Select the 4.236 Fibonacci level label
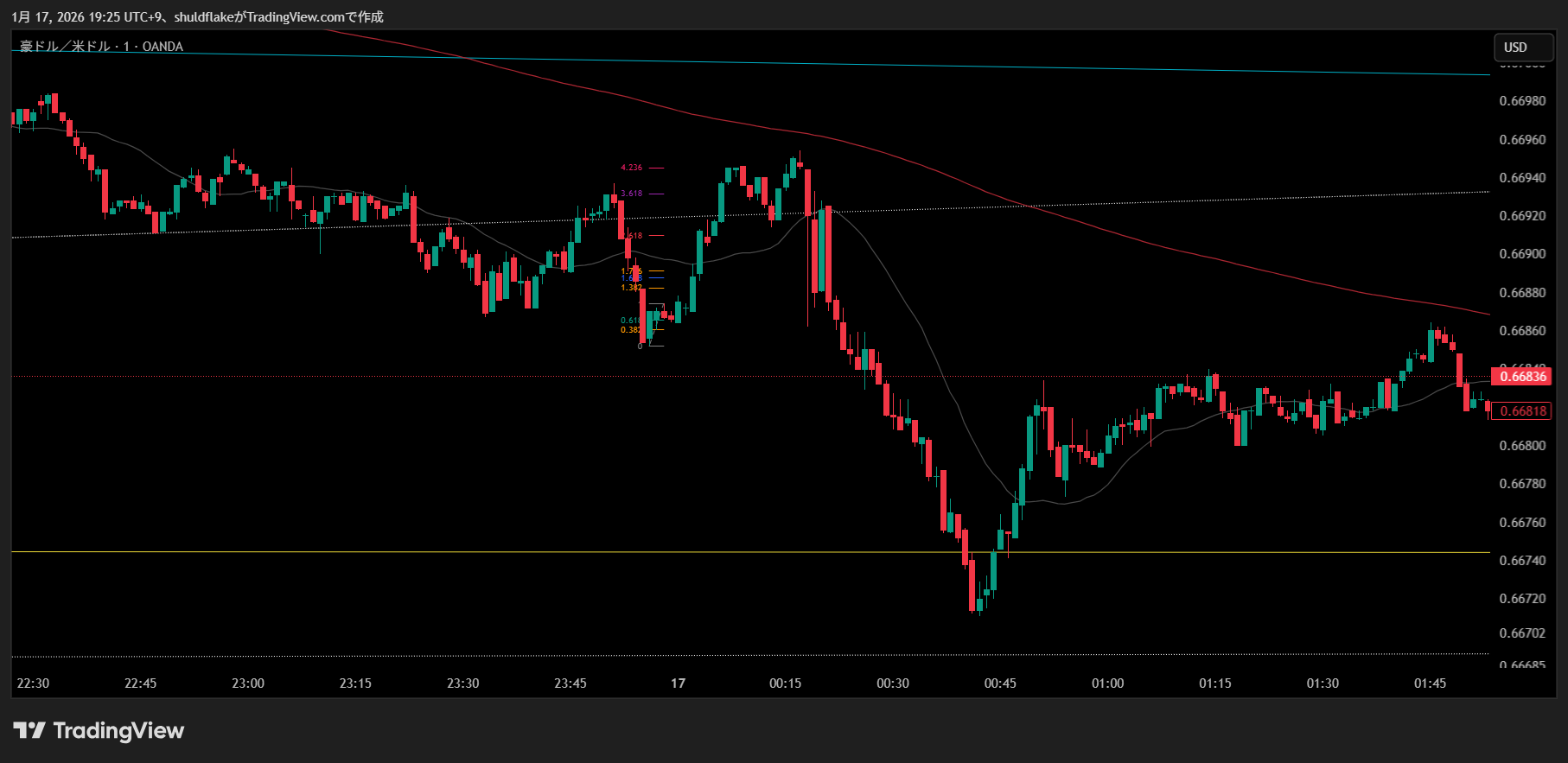This screenshot has width=1568, height=763. point(632,168)
